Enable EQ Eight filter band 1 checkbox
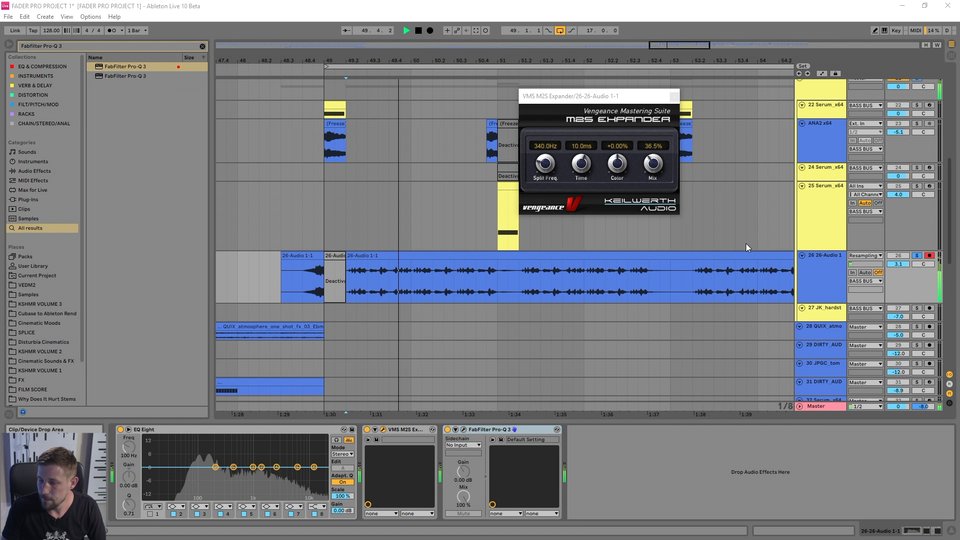960x540 pixels. click(149, 514)
